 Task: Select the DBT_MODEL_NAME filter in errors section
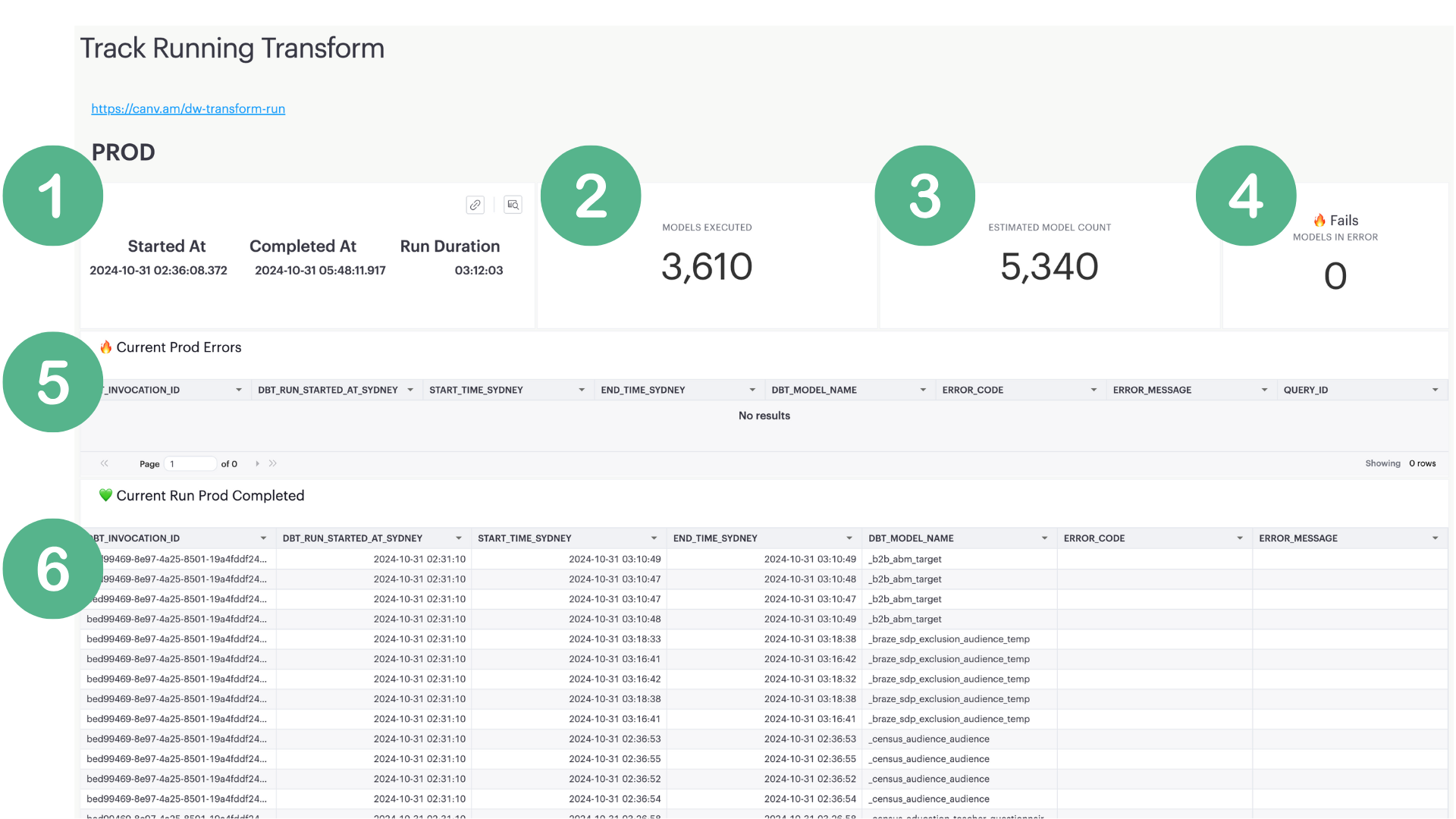pos(922,389)
